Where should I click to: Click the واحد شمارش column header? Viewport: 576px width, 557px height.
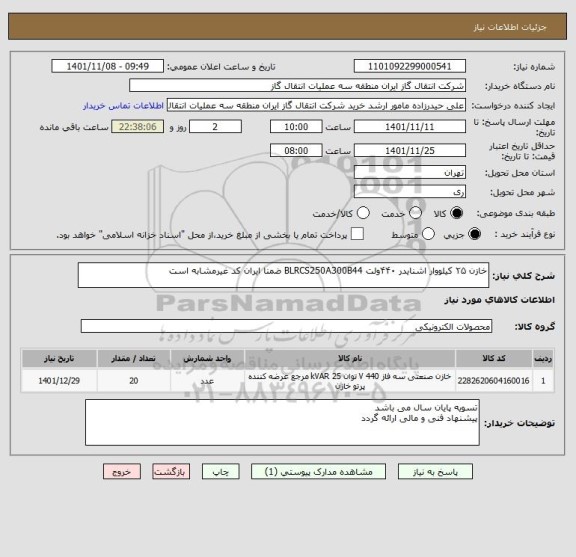pyautogui.click(x=207, y=358)
